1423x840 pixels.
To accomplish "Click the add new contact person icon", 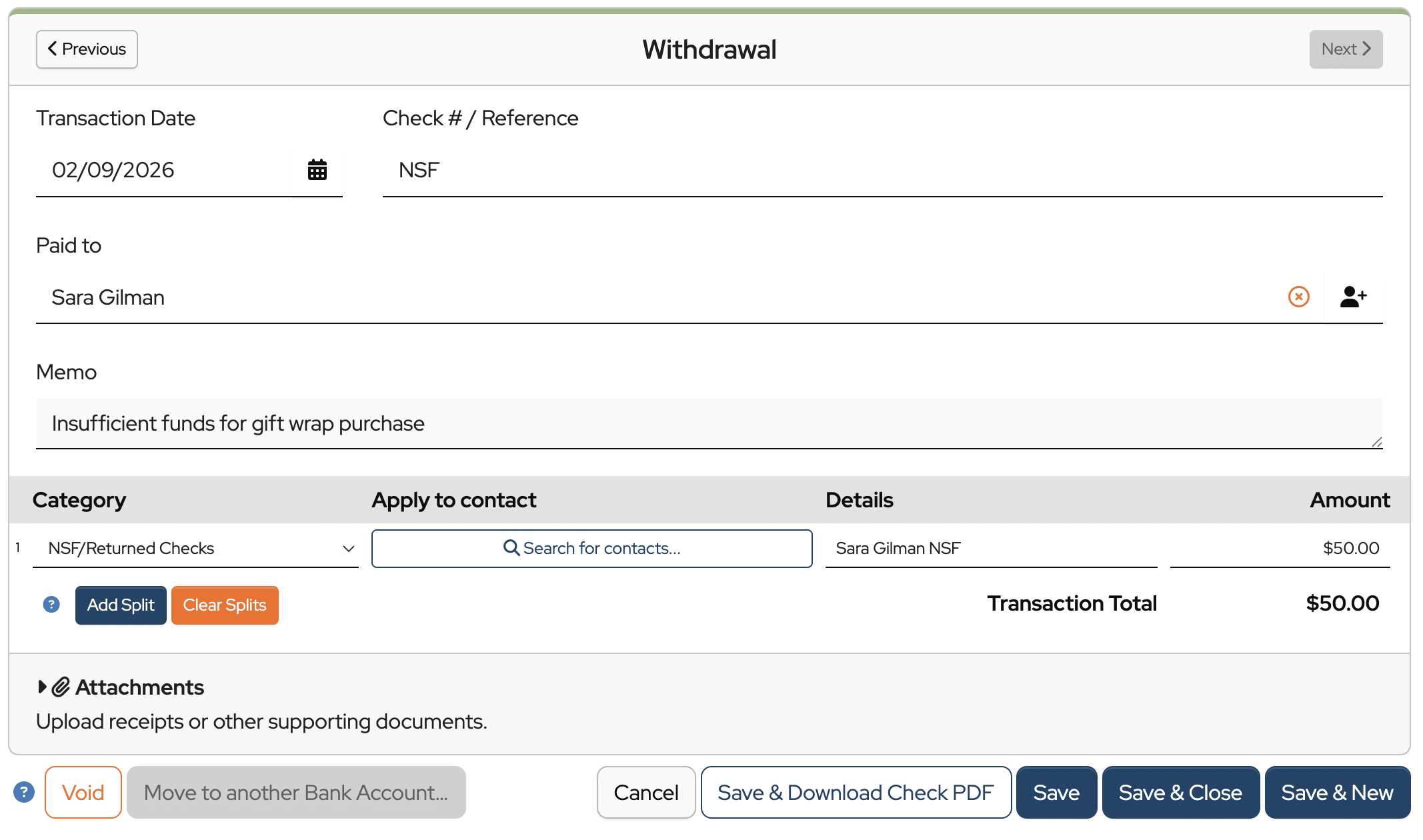I will coord(1353,297).
